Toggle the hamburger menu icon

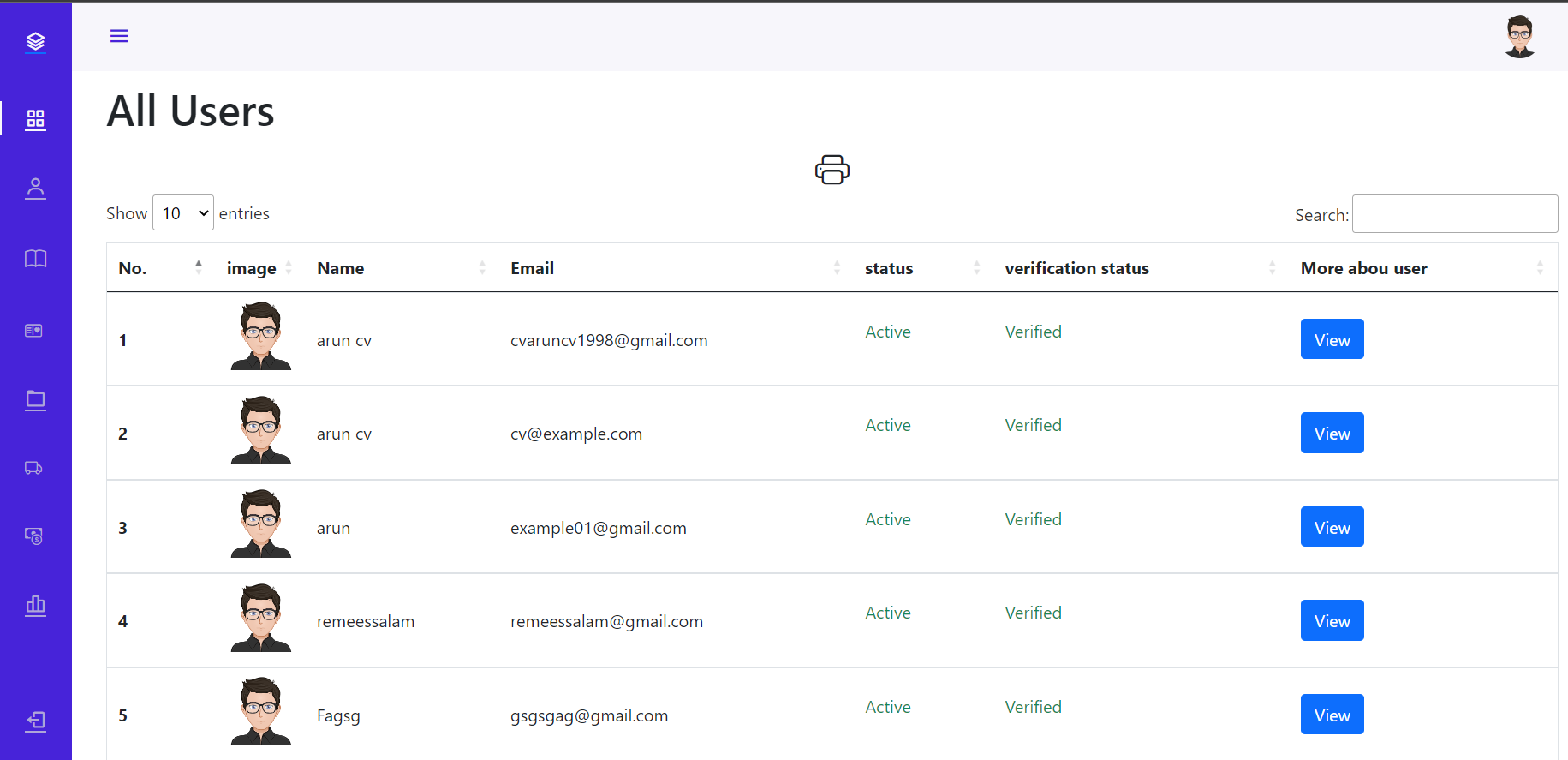(x=119, y=36)
